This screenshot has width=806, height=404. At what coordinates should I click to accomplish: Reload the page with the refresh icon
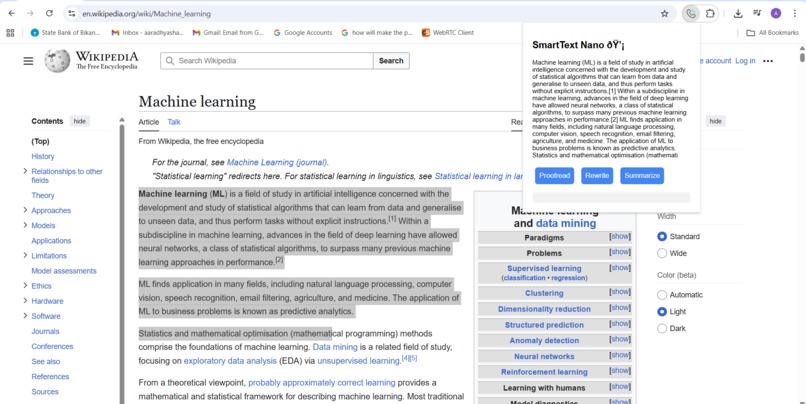coord(49,14)
